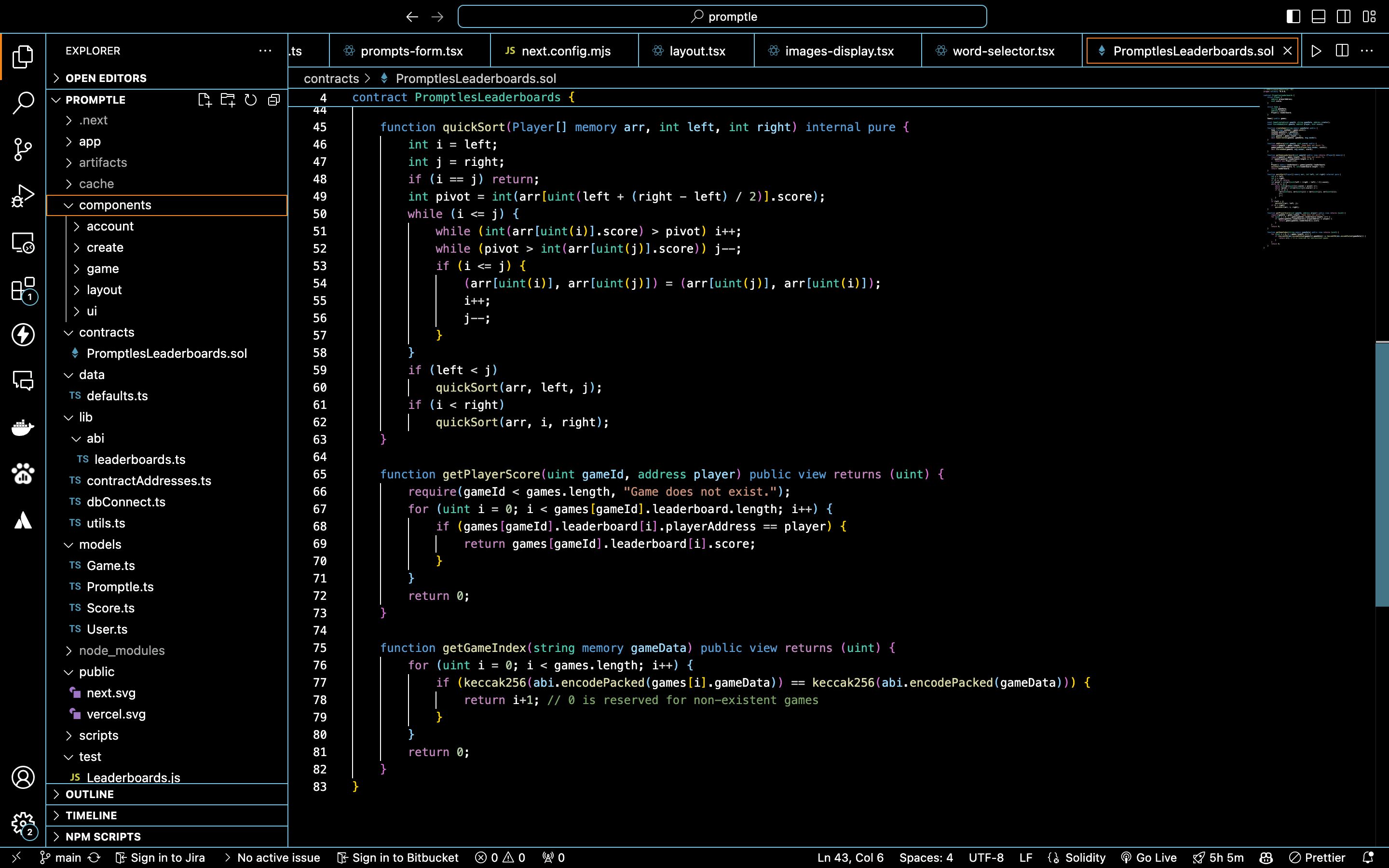Open the Accounts menu icon
Screen dimensions: 1389x868
tap(23, 777)
